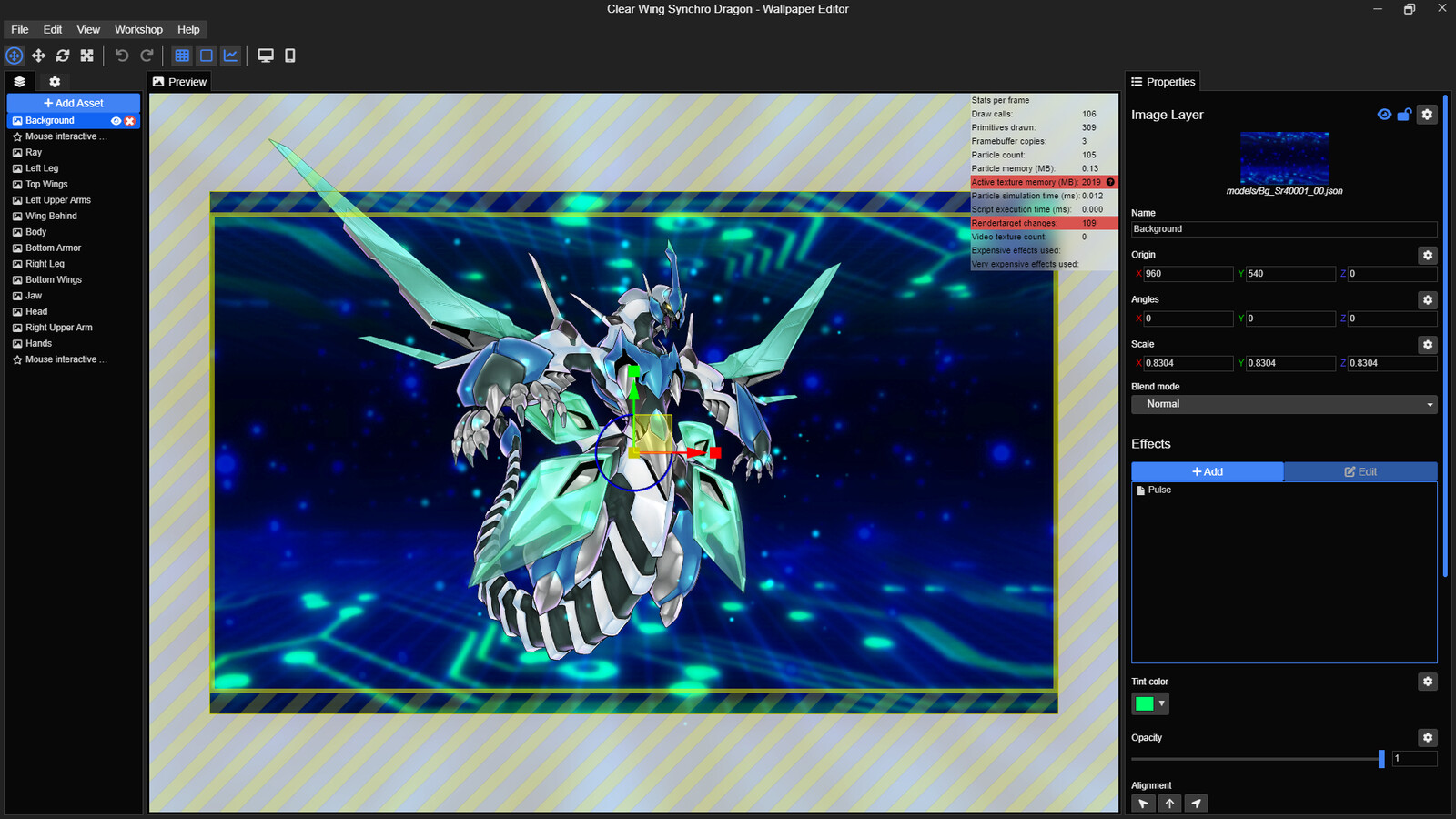Toggle the Image Layer lock icon
The height and width of the screenshot is (819, 1456).
tap(1404, 115)
